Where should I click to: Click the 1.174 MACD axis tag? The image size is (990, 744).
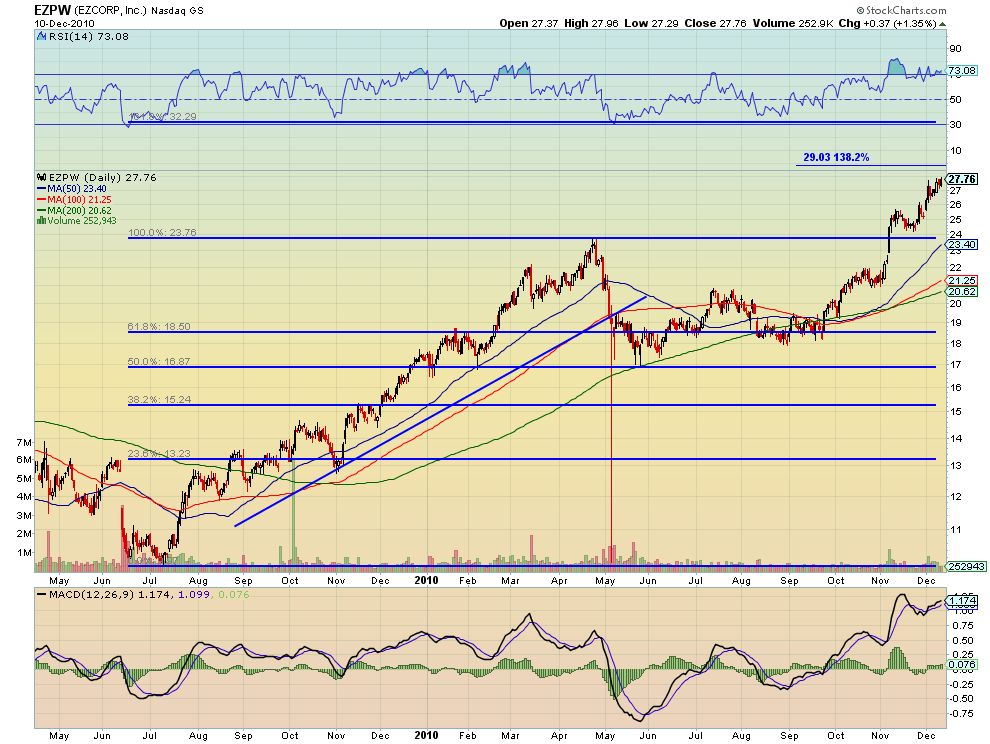pyautogui.click(x=962, y=601)
